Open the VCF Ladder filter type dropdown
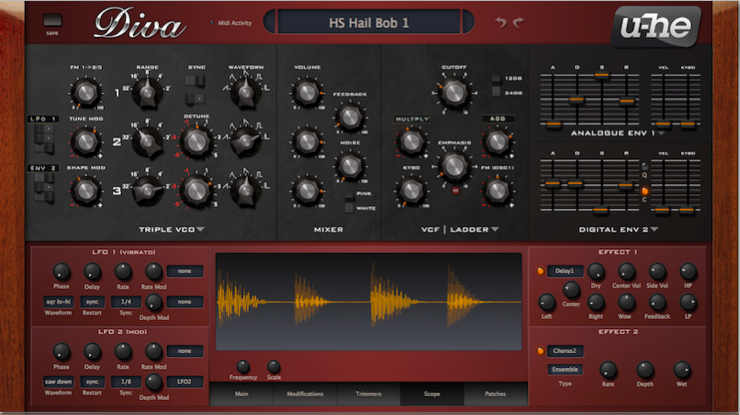740x415 pixels. (x=495, y=230)
